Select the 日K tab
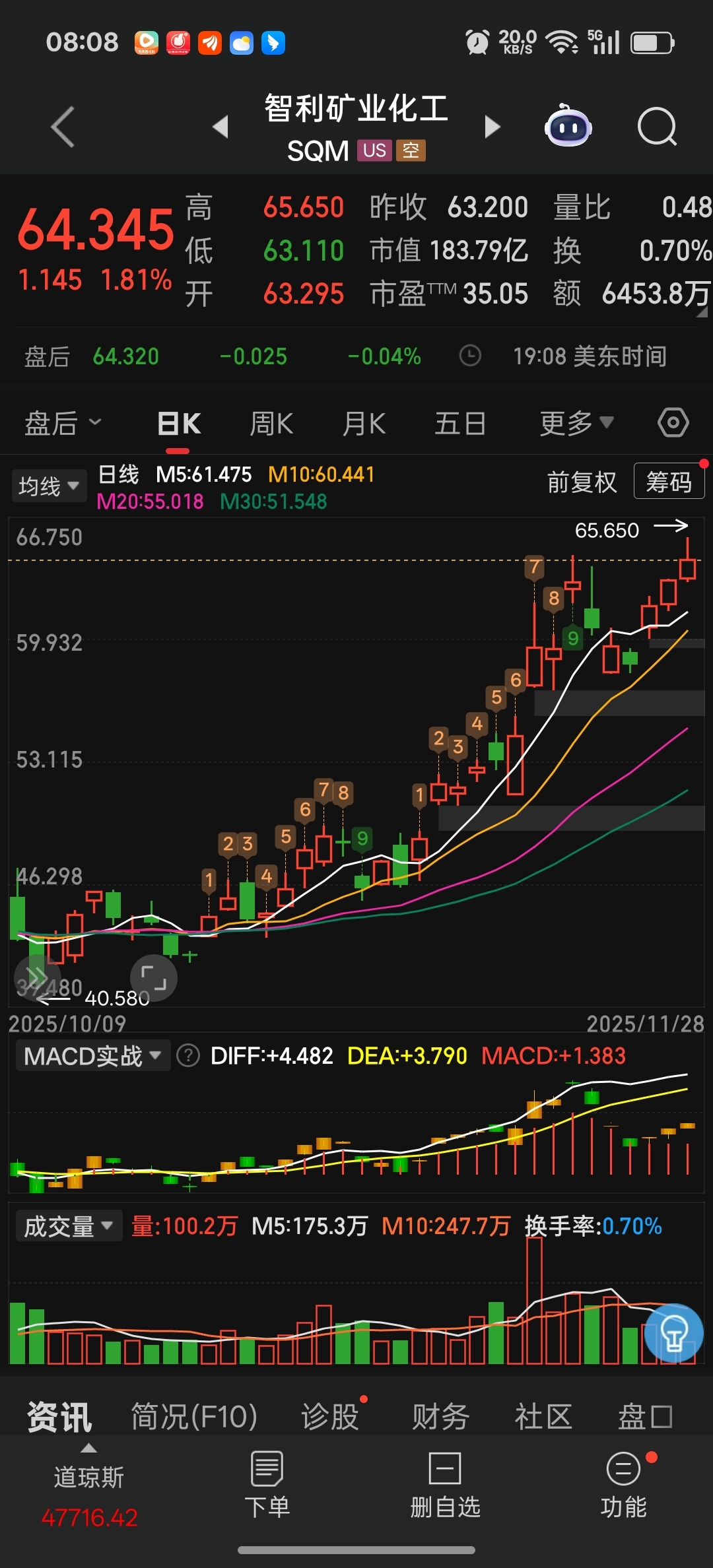The image size is (713, 1568). pyautogui.click(x=179, y=424)
